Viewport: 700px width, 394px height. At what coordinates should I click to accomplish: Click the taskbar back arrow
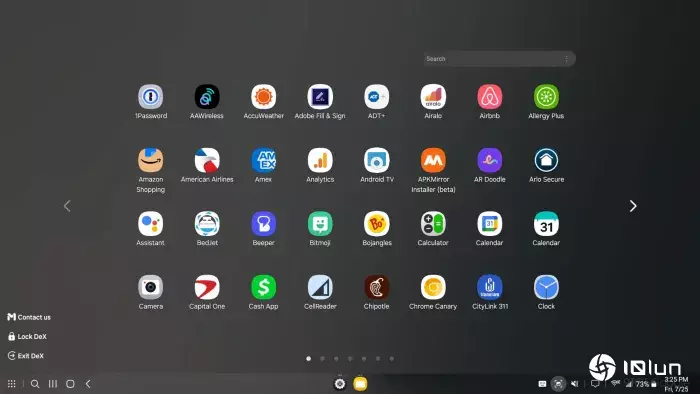click(88, 384)
